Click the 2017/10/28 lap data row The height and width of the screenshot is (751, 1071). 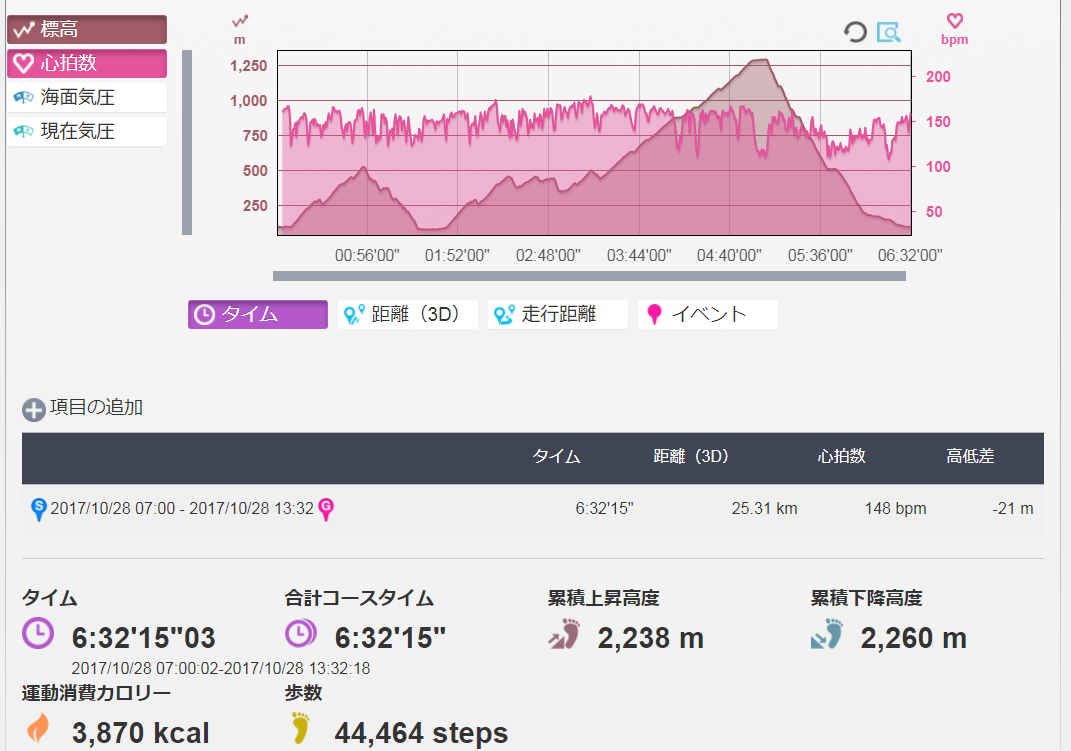click(532, 509)
